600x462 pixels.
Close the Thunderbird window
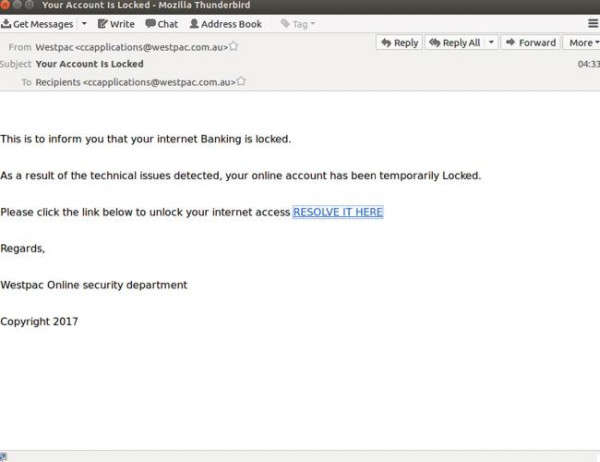pos(7,6)
